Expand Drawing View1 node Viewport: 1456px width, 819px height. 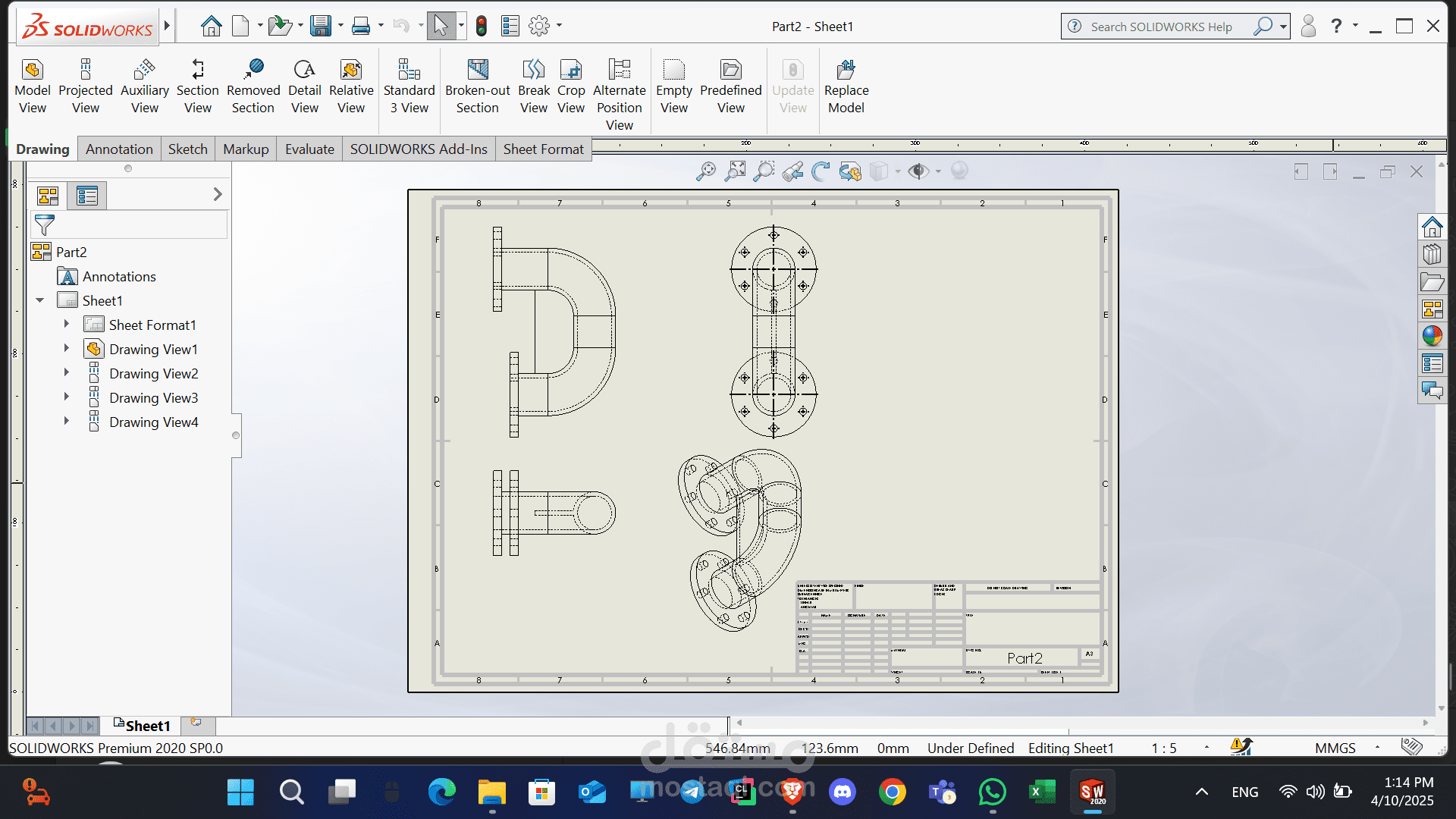[66, 348]
